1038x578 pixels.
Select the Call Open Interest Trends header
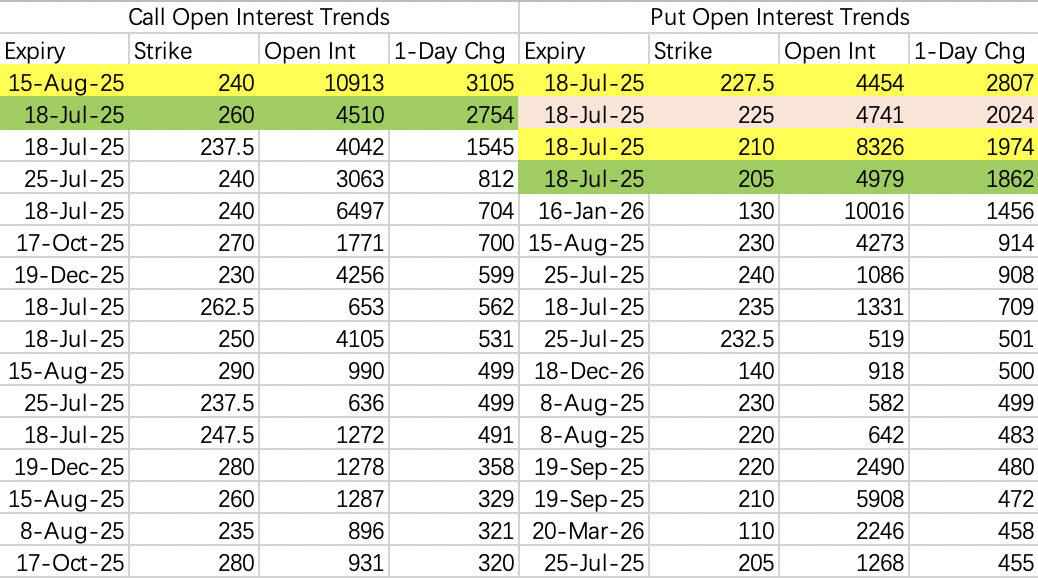coord(259,17)
